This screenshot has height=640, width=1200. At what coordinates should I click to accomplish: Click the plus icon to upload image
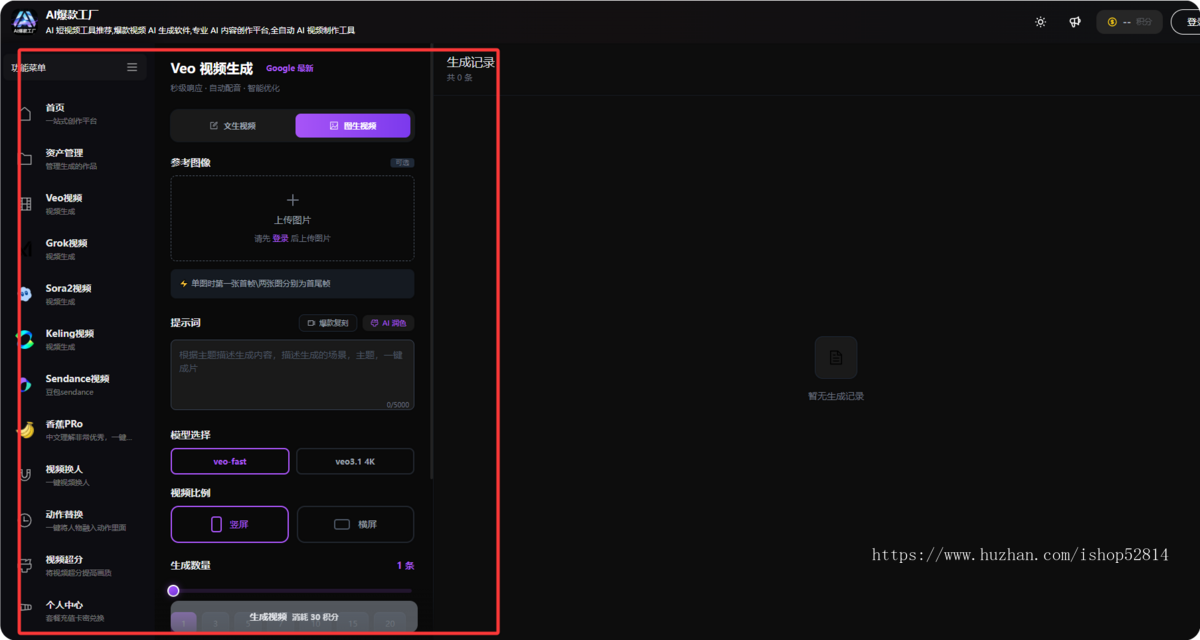tap(292, 200)
